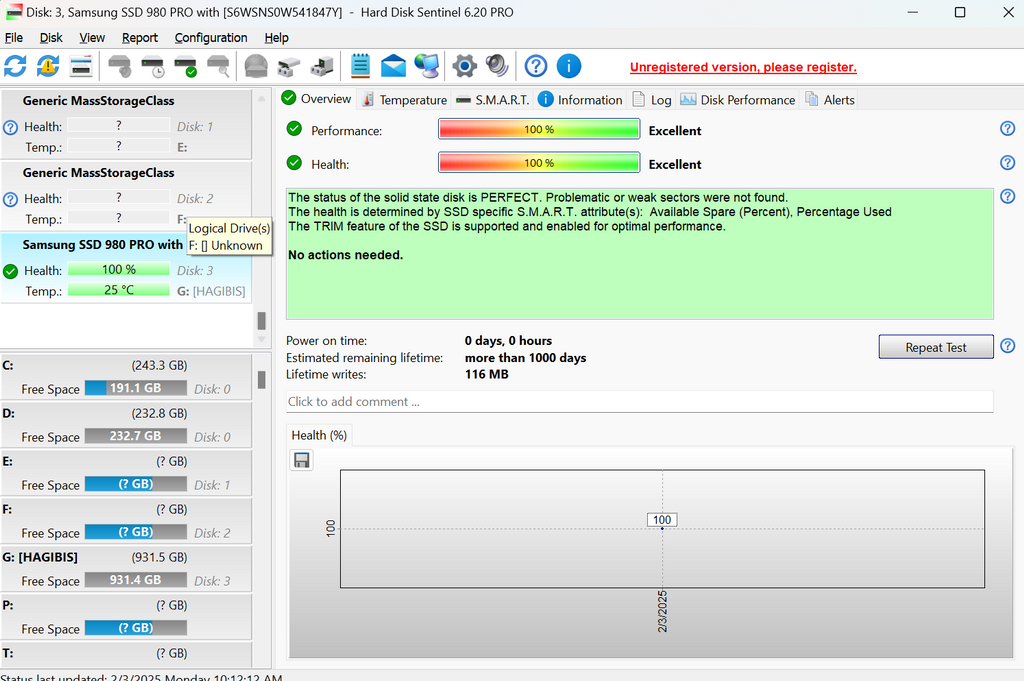Select the Samsung SSD 980 PRO disk entry
The image size is (1024, 681).
point(126,267)
